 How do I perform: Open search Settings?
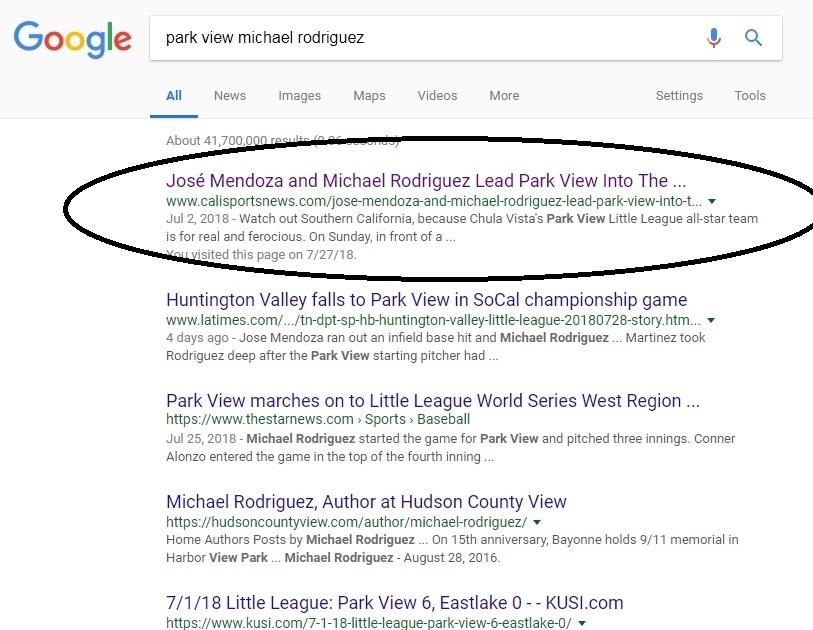tap(679, 96)
